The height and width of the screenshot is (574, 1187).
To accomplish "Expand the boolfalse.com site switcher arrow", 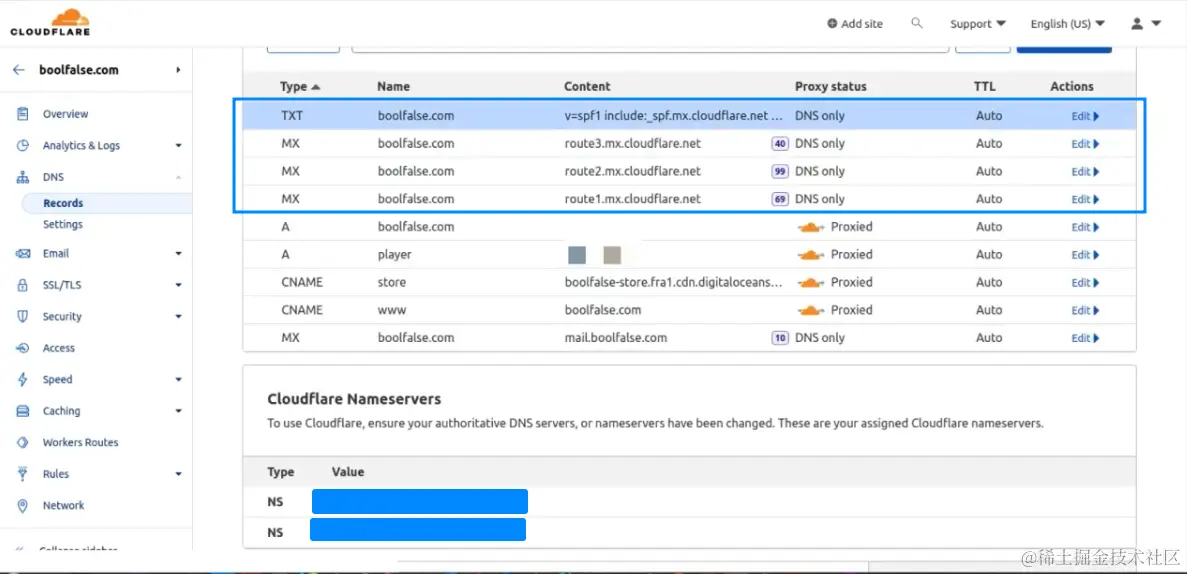I will pyautogui.click(x=179, y=70).
